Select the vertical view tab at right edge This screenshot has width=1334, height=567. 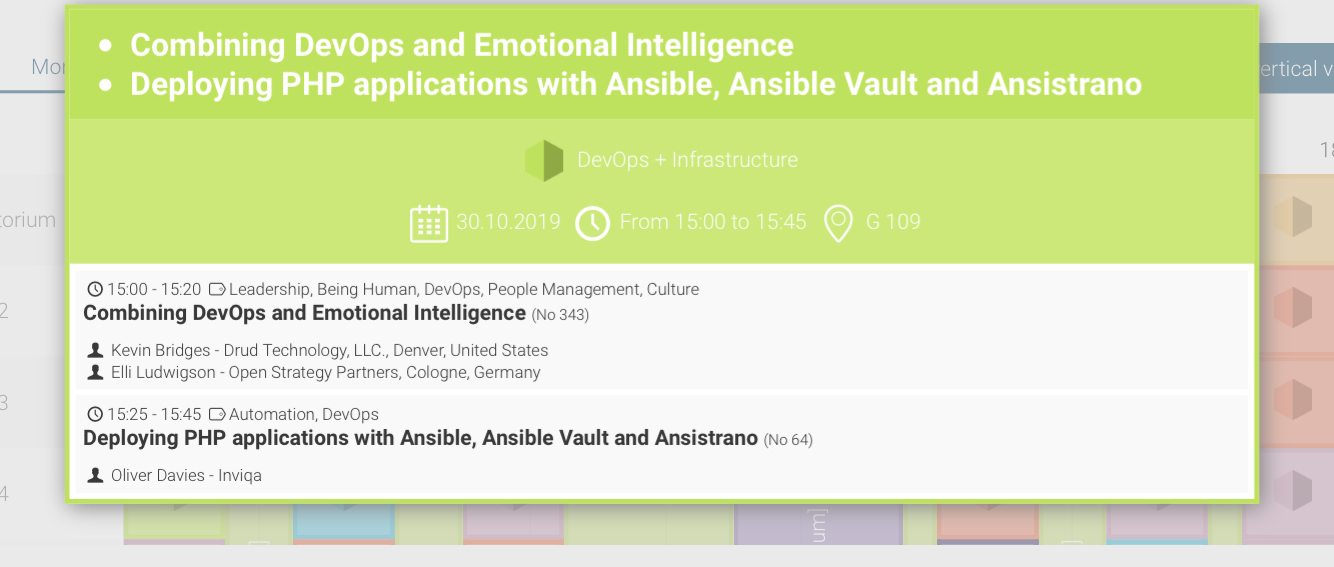(x=1295, y=69)
